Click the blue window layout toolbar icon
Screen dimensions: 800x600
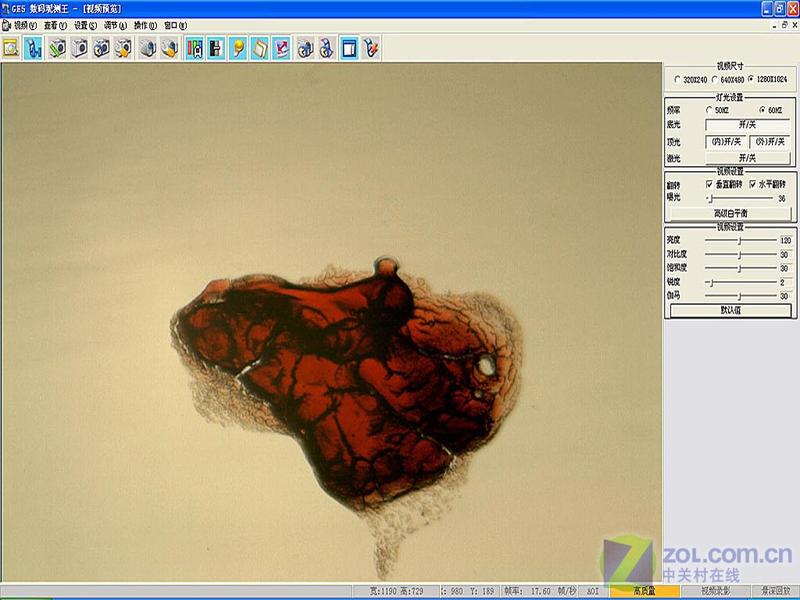(349, 48)
